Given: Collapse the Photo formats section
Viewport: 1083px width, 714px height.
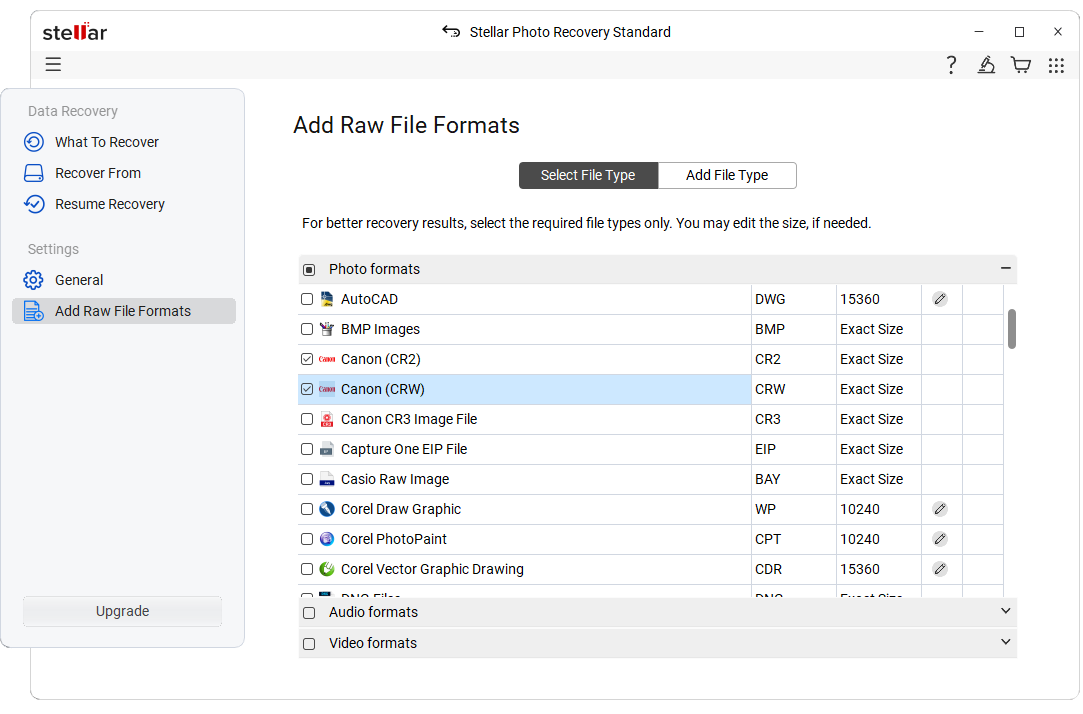Looking at the screenshot, I should click(1006, 268).
